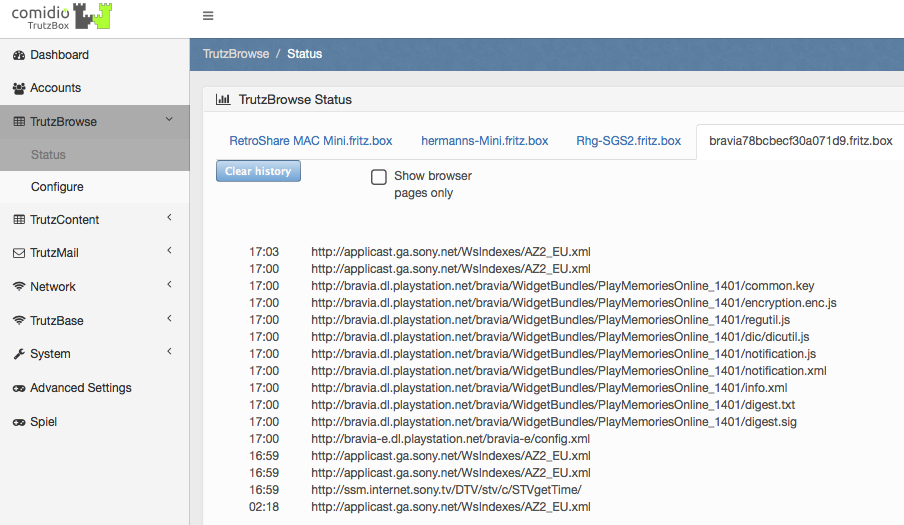Viewport: 904px width, 525px height.
Task: Open the Accounts menu item
Action: (95, 88)
